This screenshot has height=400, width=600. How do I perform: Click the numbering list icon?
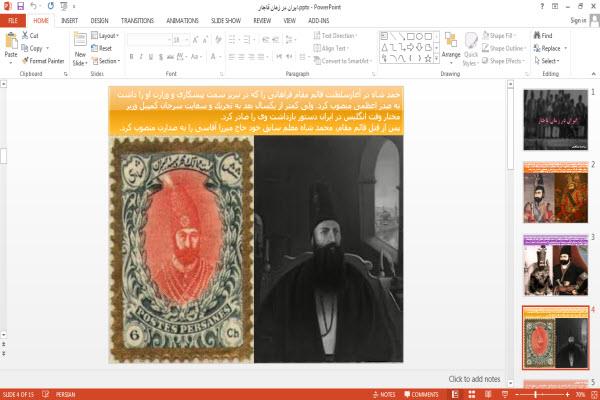tap(248, 40)
